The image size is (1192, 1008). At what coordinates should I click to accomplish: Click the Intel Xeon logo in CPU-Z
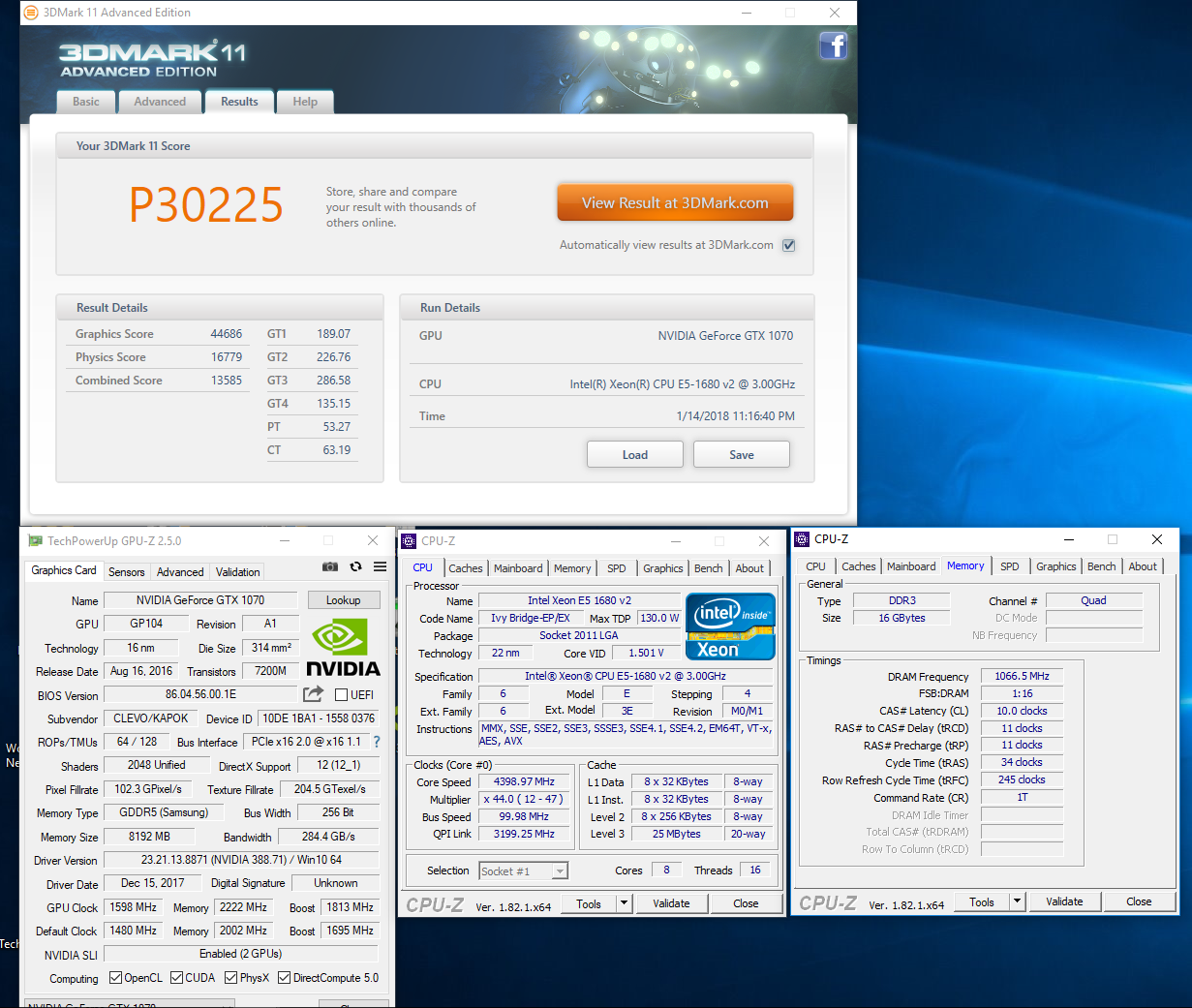(x=730, y=626)
